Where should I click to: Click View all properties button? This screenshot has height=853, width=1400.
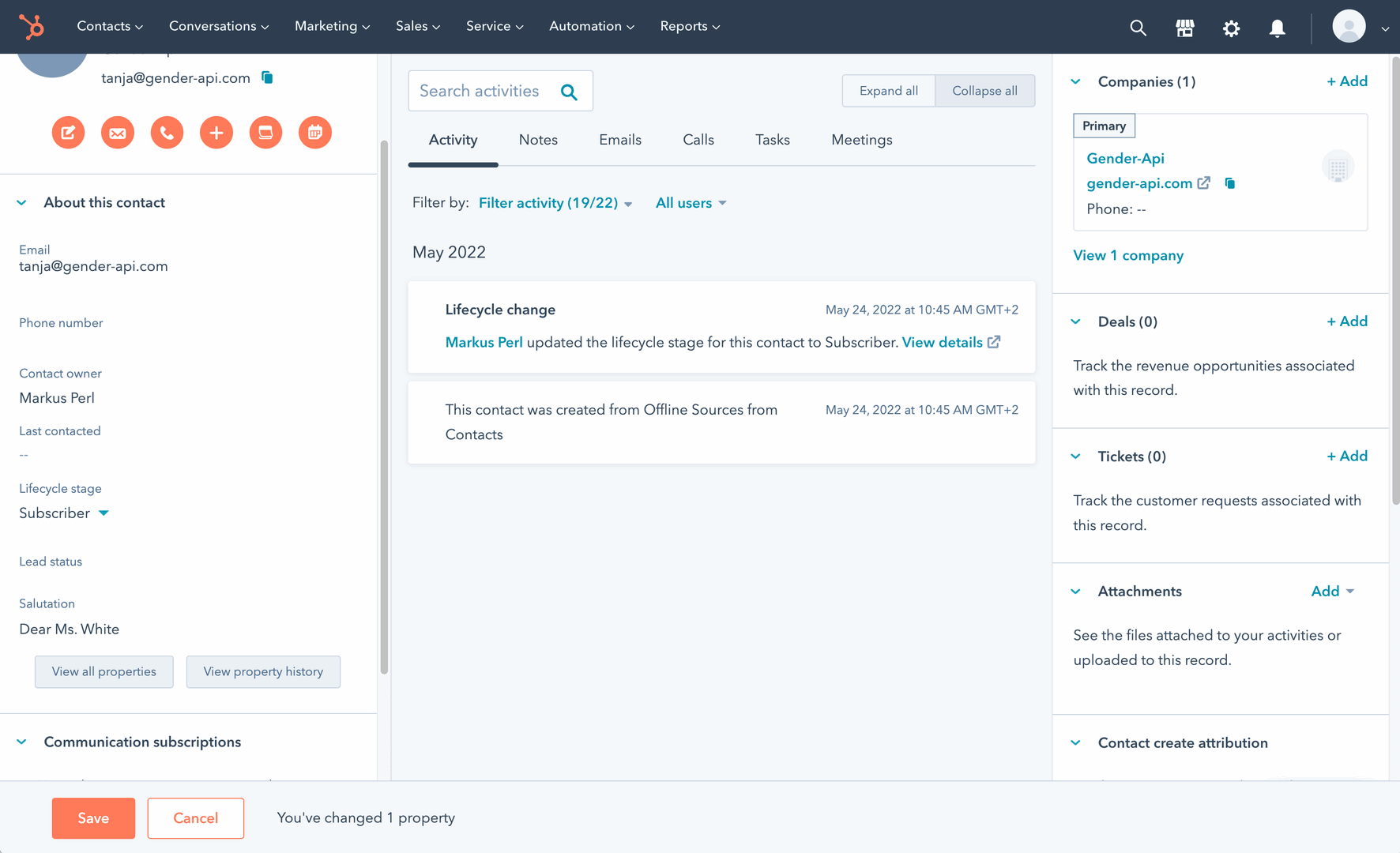(x=104, y=672)
